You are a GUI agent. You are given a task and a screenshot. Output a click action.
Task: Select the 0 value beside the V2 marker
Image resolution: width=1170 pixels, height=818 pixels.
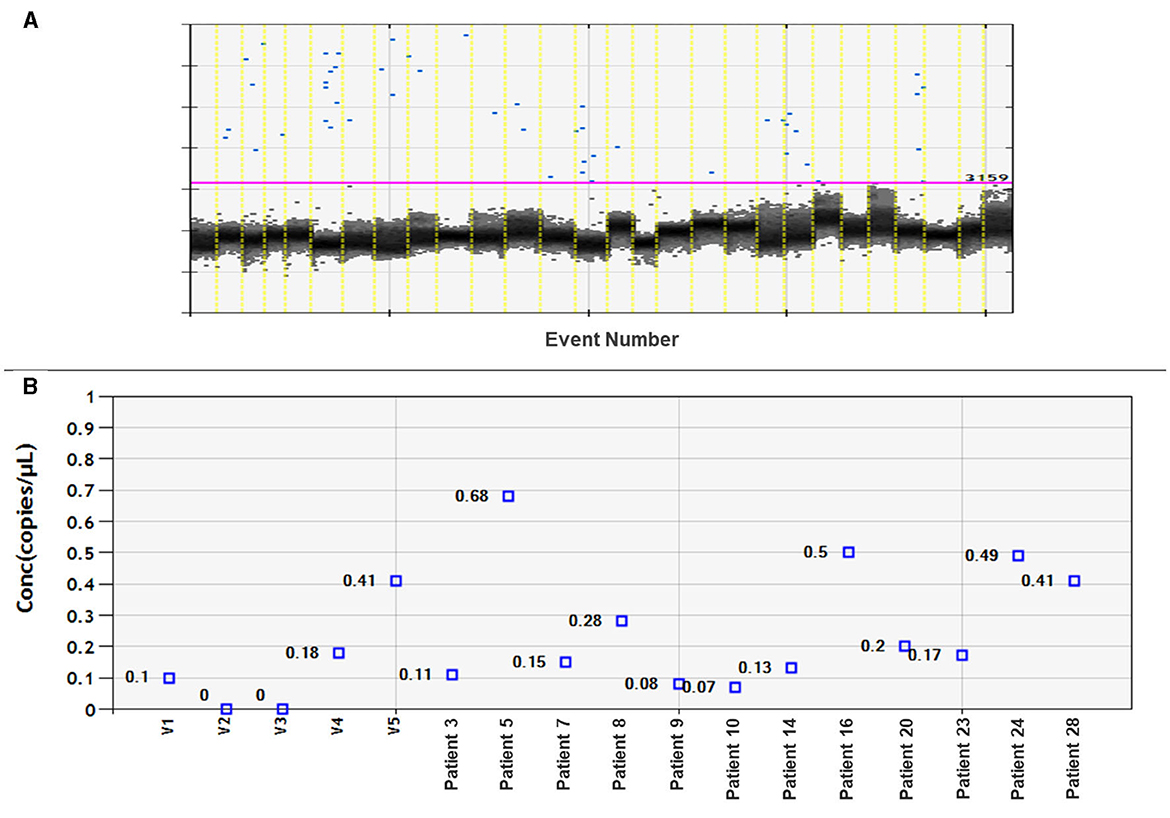pyautogui.click(x=204, y=696)
